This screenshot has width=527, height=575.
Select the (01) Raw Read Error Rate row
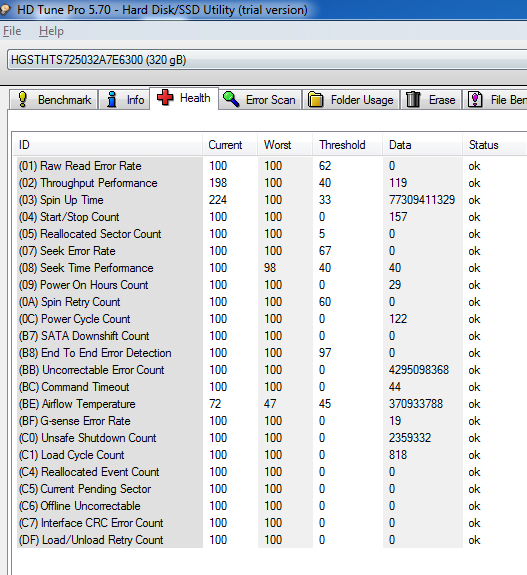(x=271, y=166)
